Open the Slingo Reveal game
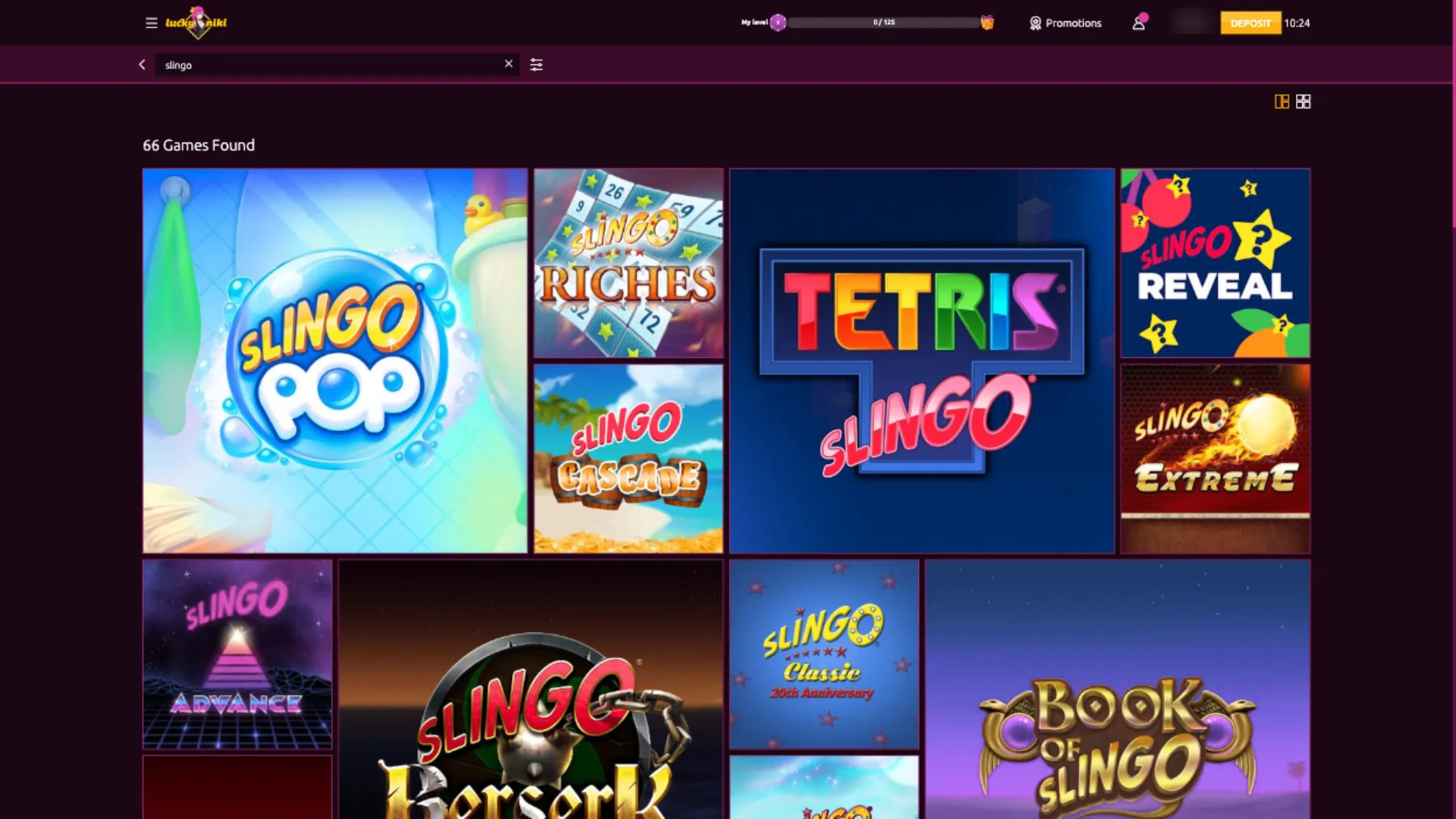This screenshot has height=819, width=1456. pos(1216,263)
